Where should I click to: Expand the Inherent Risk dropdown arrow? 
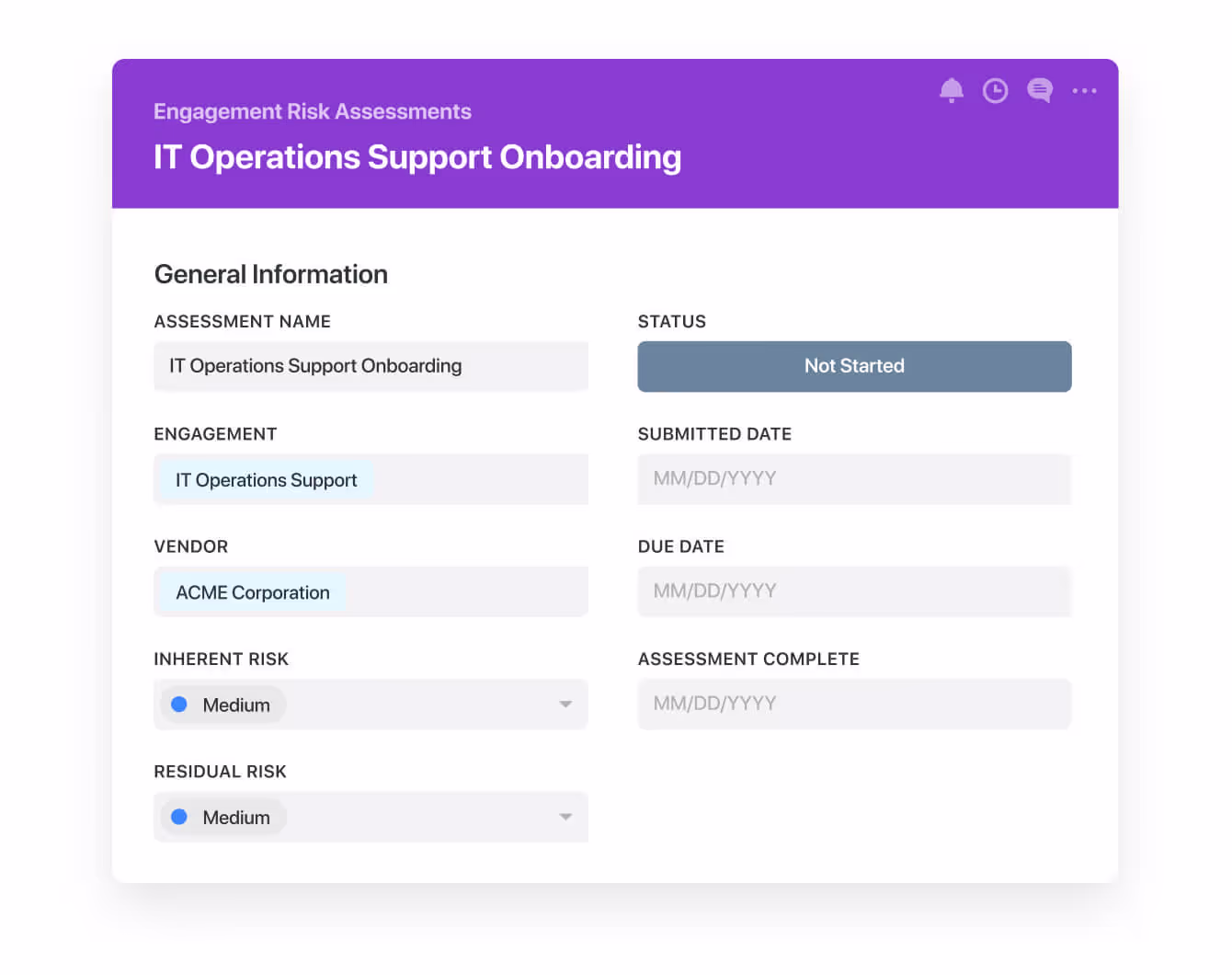point(565,705)
